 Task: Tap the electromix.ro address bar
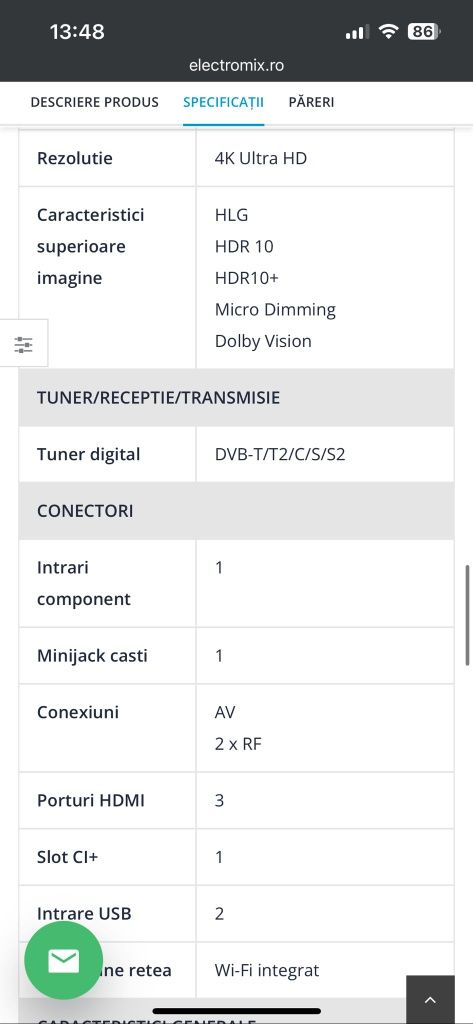236,65
